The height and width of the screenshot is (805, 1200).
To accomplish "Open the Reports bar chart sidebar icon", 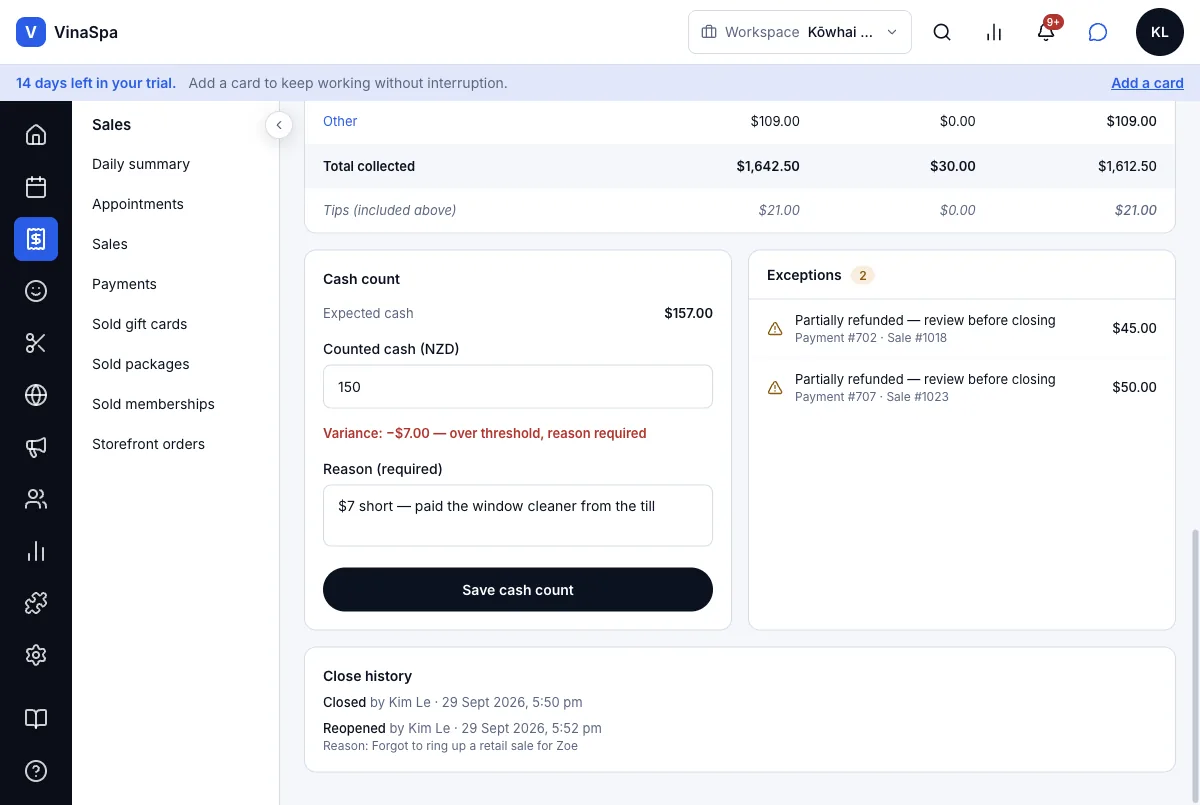I will (x=36, y=551).
